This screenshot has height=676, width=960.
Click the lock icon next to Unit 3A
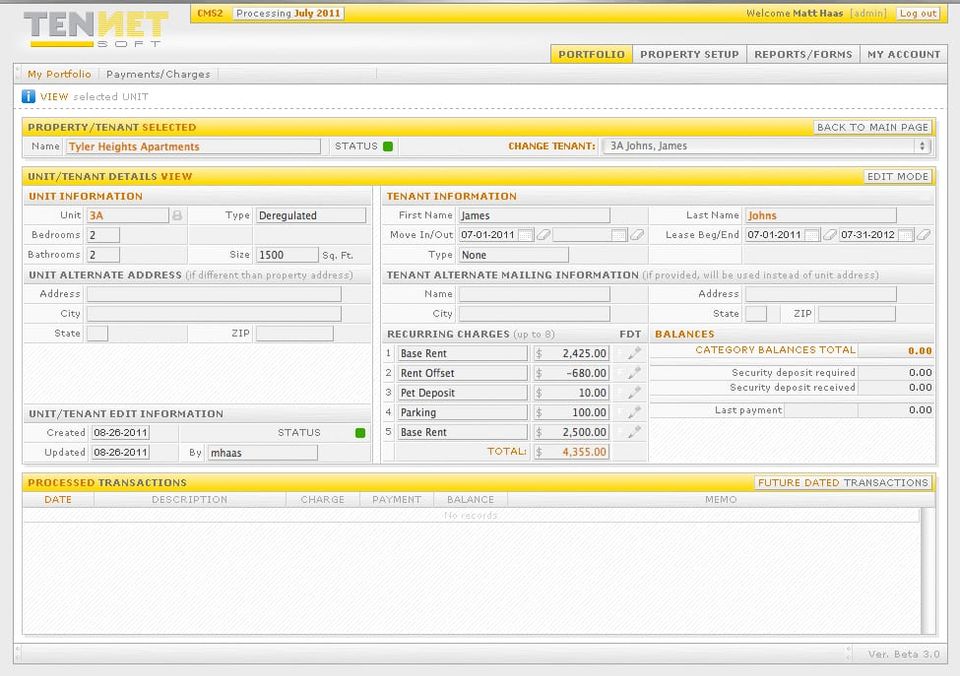tap(177, 215)
